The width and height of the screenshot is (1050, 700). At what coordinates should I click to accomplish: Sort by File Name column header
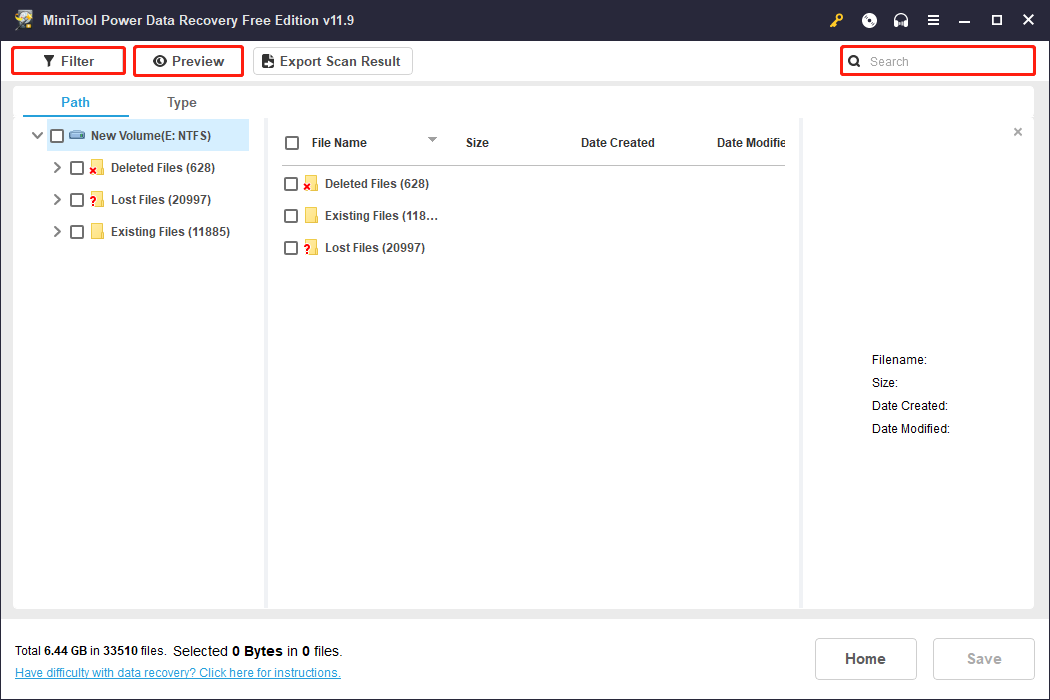[x=339, y=143]
